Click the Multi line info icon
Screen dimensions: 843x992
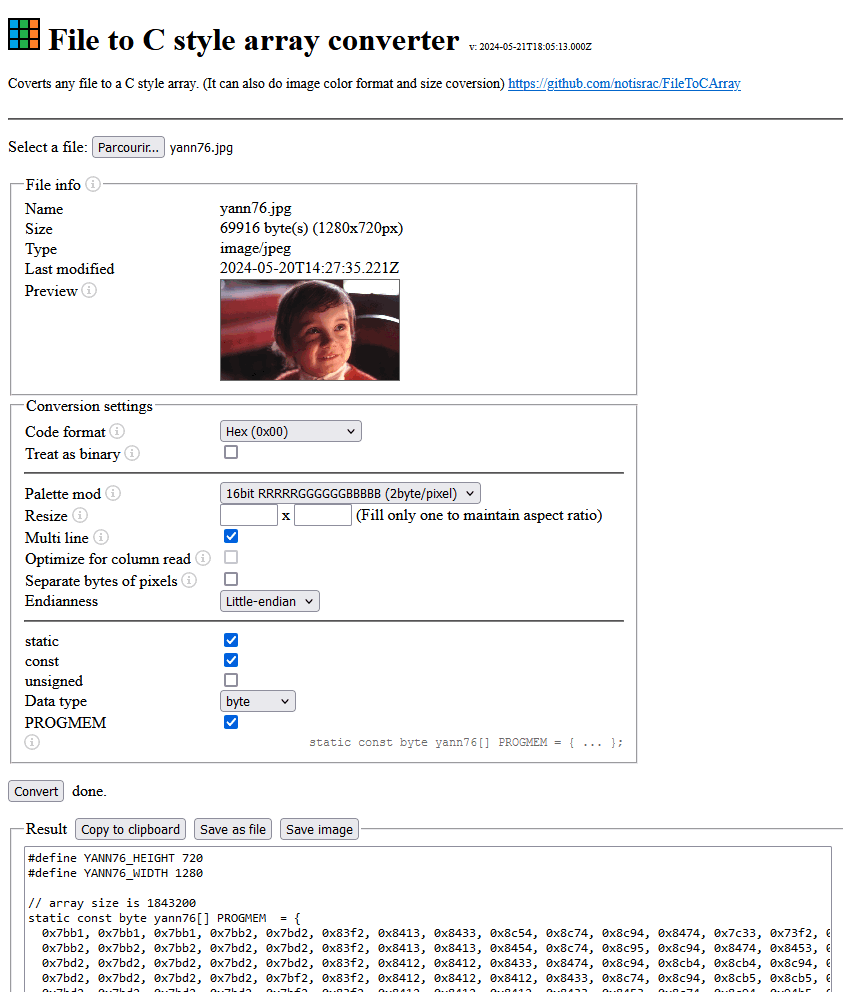[101, 538]
